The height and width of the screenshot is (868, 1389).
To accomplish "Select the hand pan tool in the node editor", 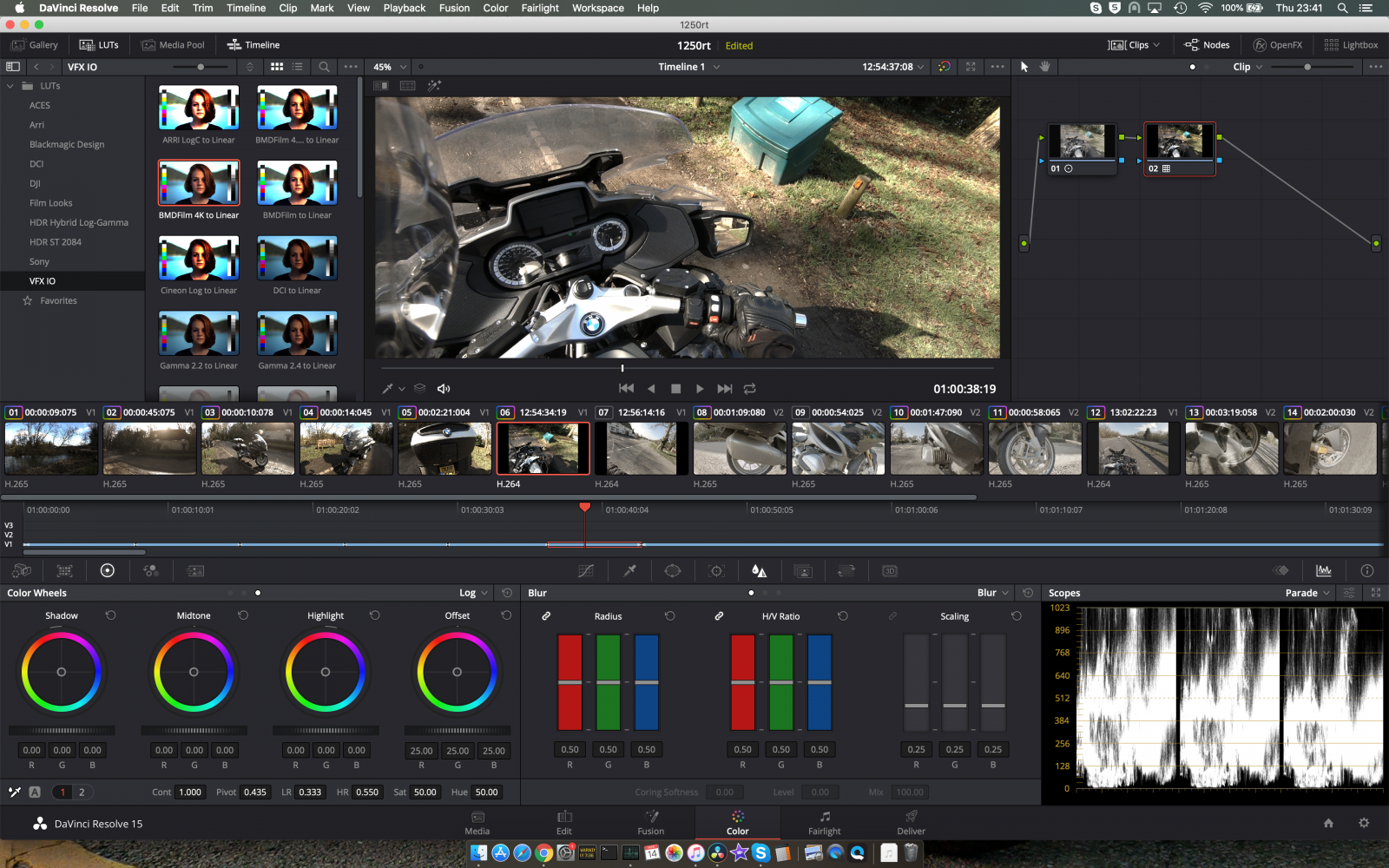I will (x=1045, y=67).
